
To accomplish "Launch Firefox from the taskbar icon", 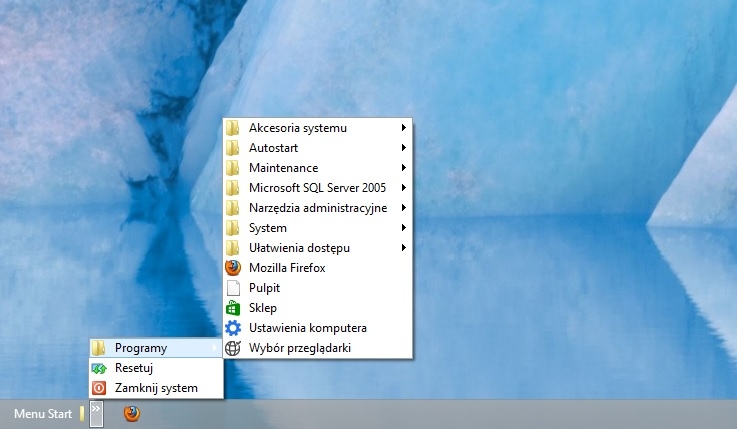I will point(132,413).
